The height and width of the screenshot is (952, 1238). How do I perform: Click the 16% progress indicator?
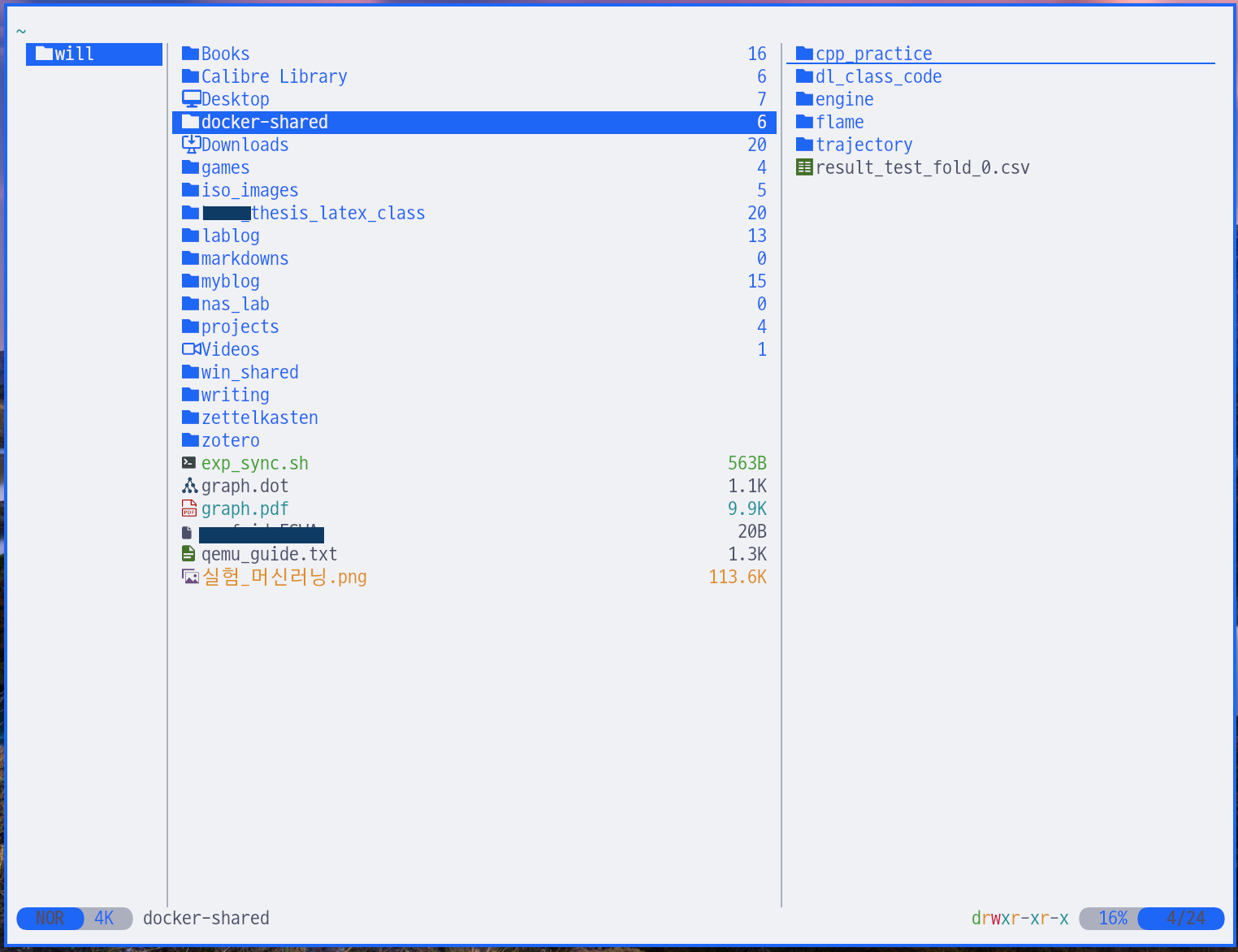[x=1111, y=918]
